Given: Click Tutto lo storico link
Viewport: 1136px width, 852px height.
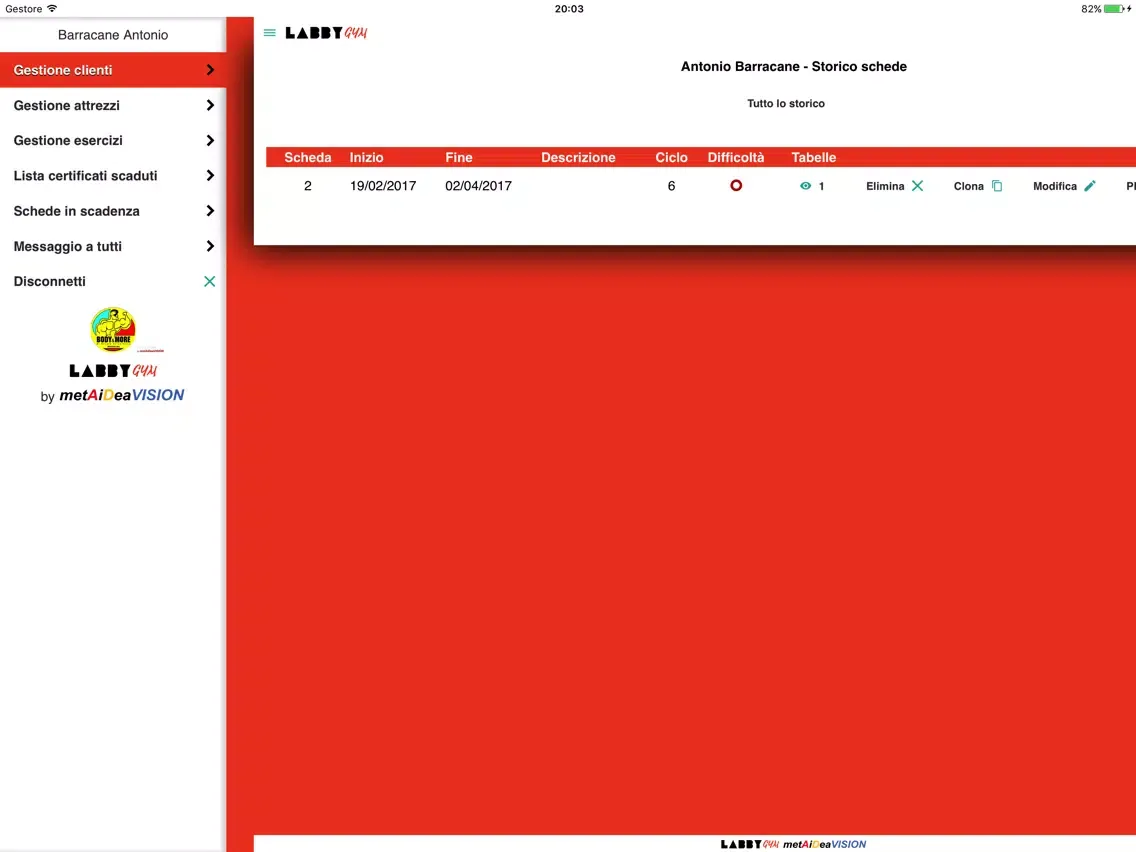Looking at the screenshot, I should 785,104.
